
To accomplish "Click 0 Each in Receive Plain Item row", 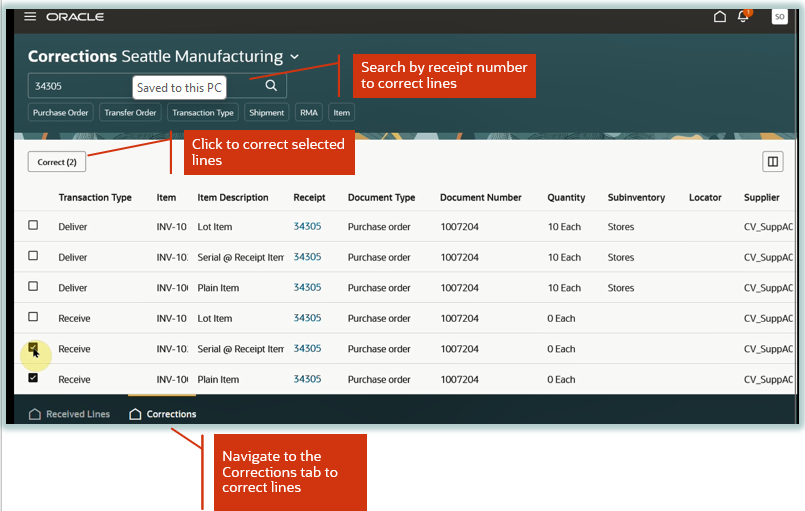I will pos(561,380).
